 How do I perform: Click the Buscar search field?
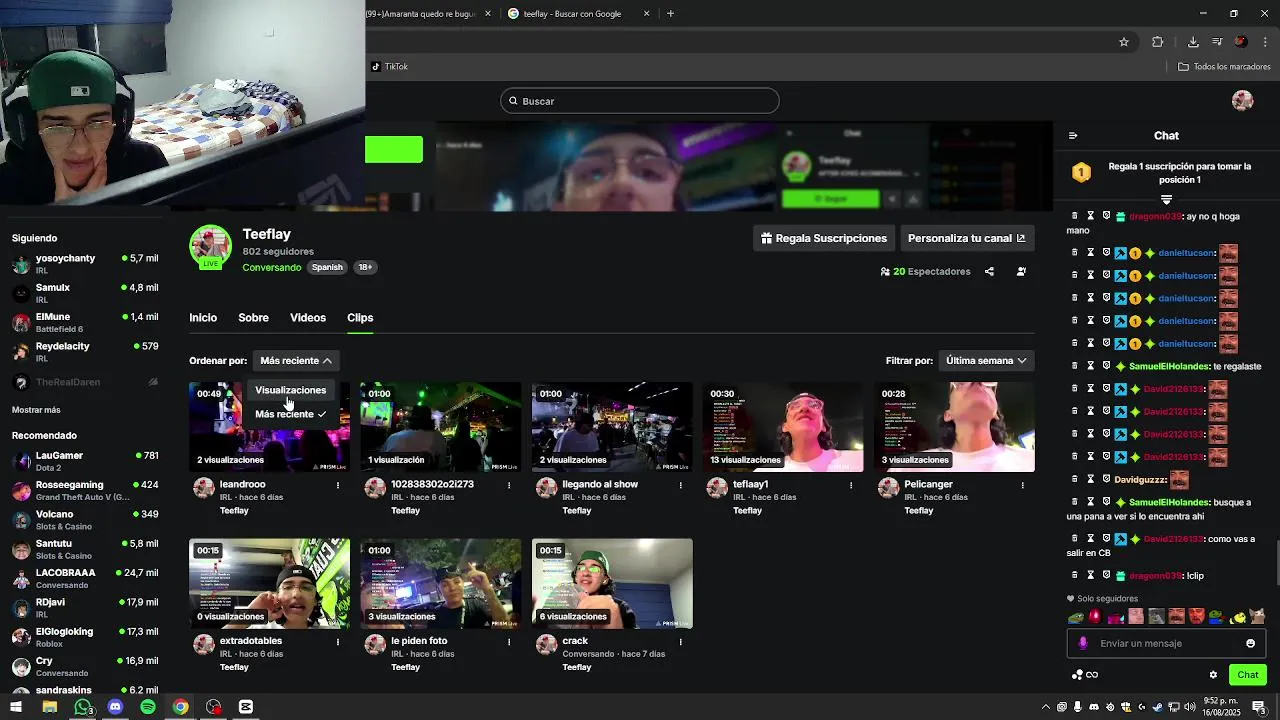pos(640,101)
